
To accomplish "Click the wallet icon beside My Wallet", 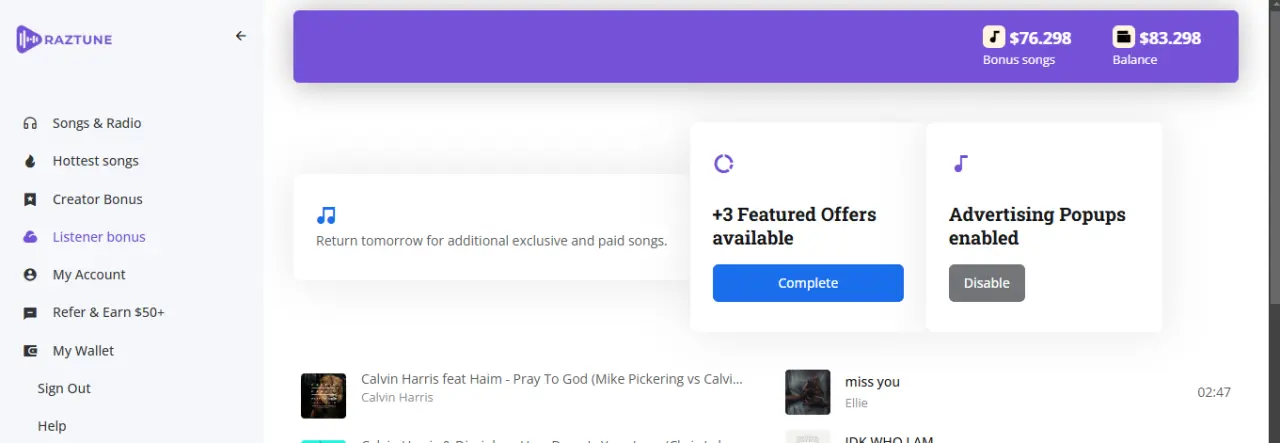I will point(30,351).
